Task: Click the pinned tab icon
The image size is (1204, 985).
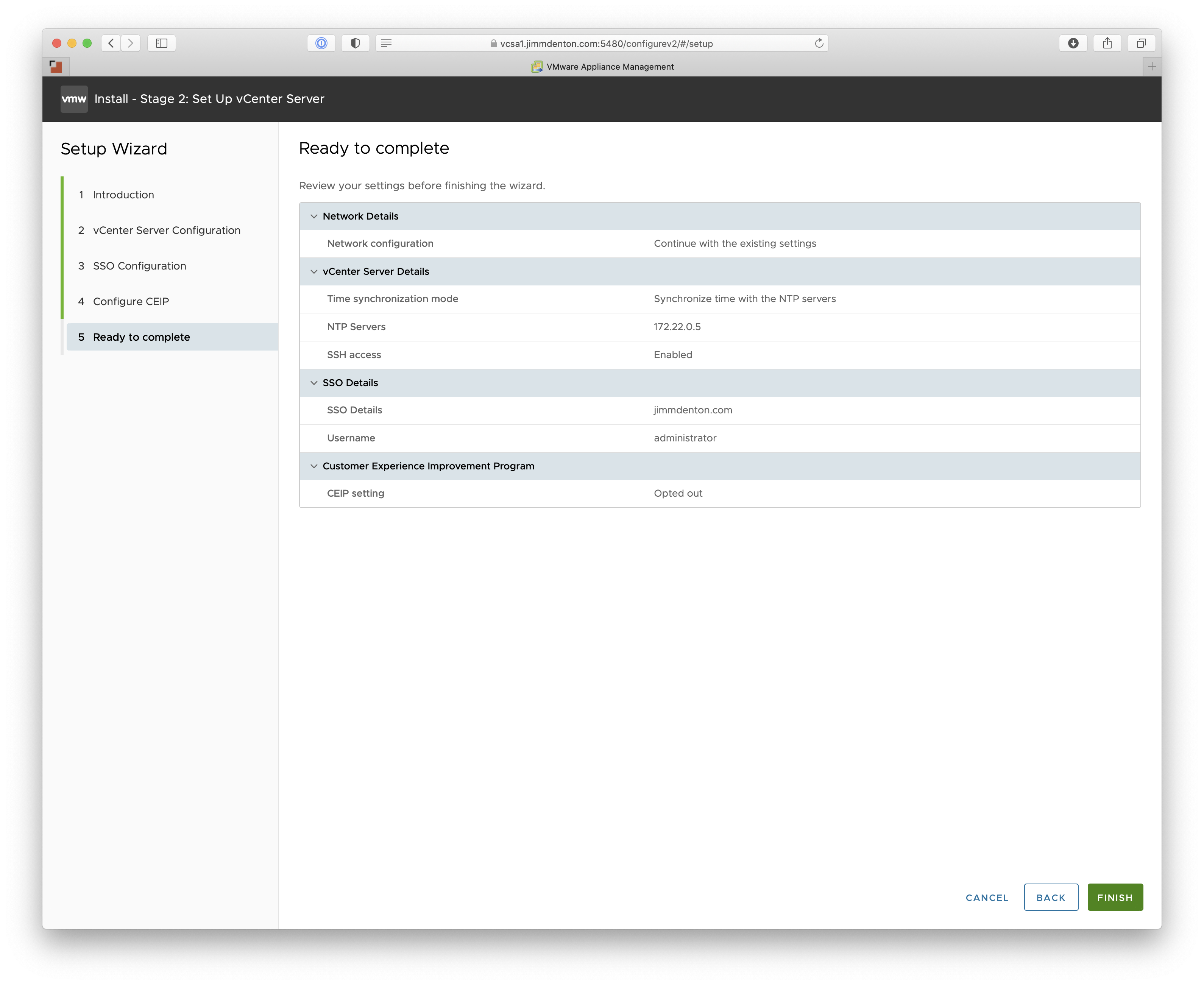Action: (x=56, y=66)
